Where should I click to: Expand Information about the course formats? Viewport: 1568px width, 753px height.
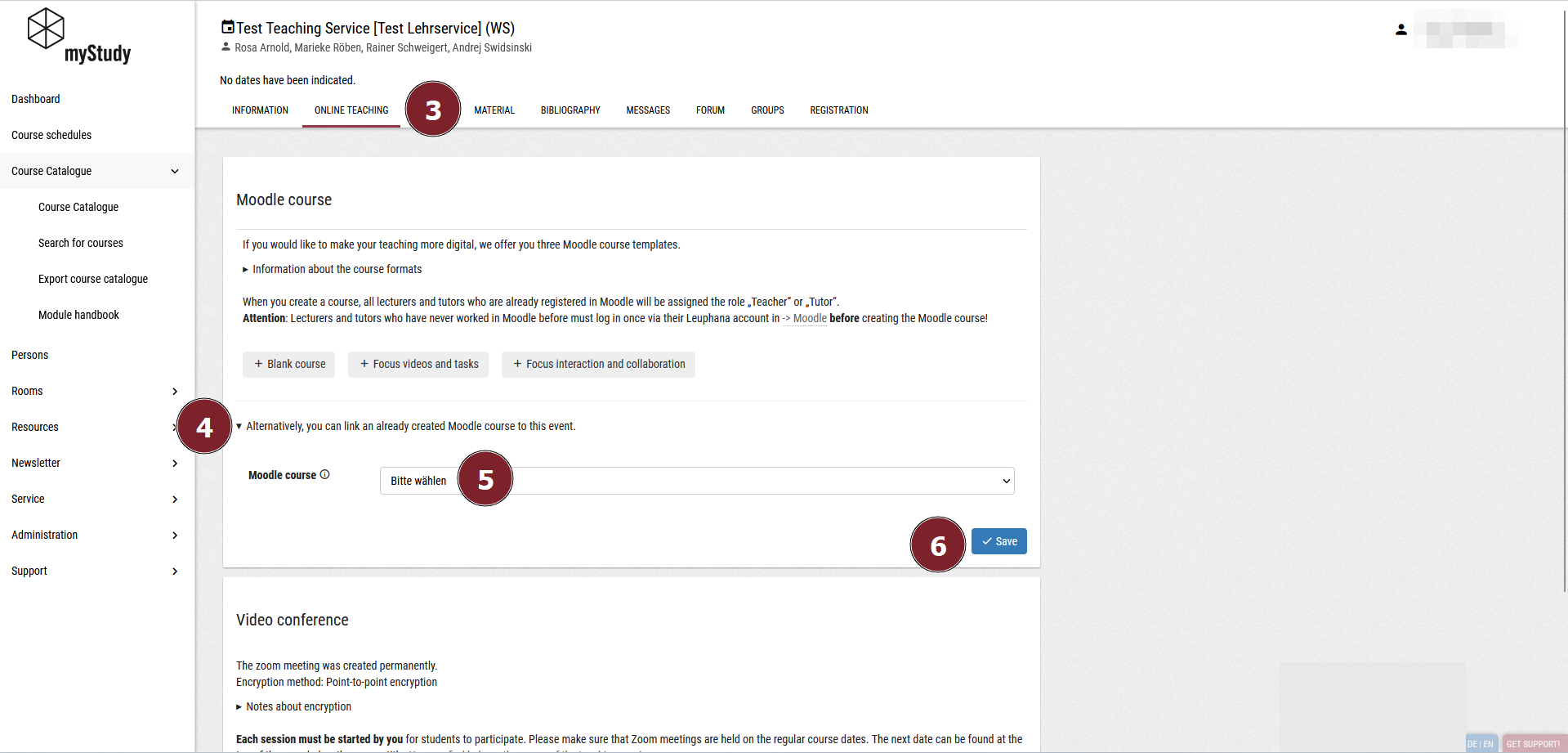point(337,269)
